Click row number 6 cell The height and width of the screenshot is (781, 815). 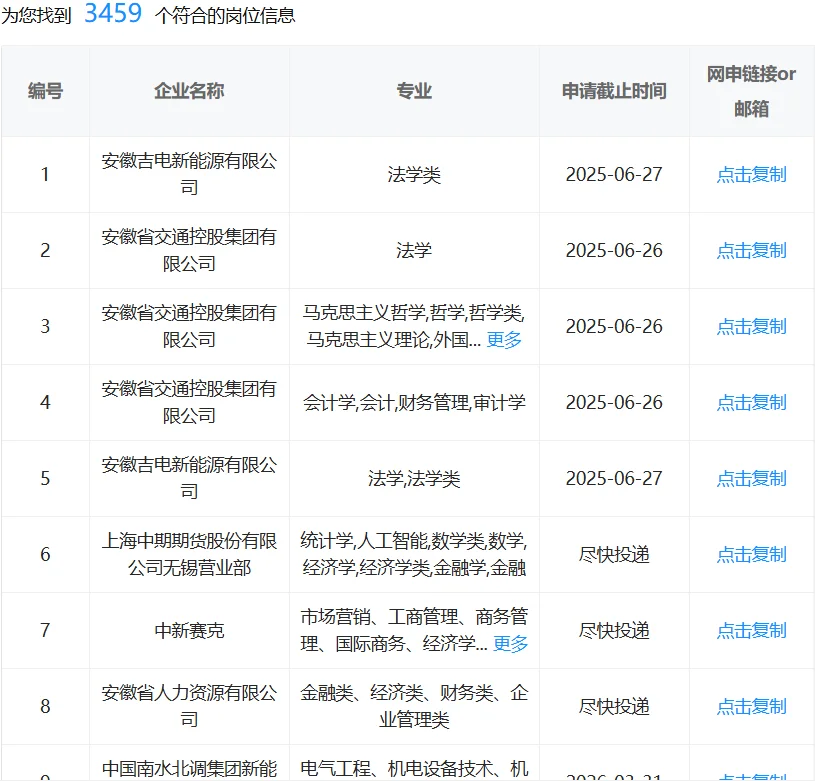click(45, 554)
